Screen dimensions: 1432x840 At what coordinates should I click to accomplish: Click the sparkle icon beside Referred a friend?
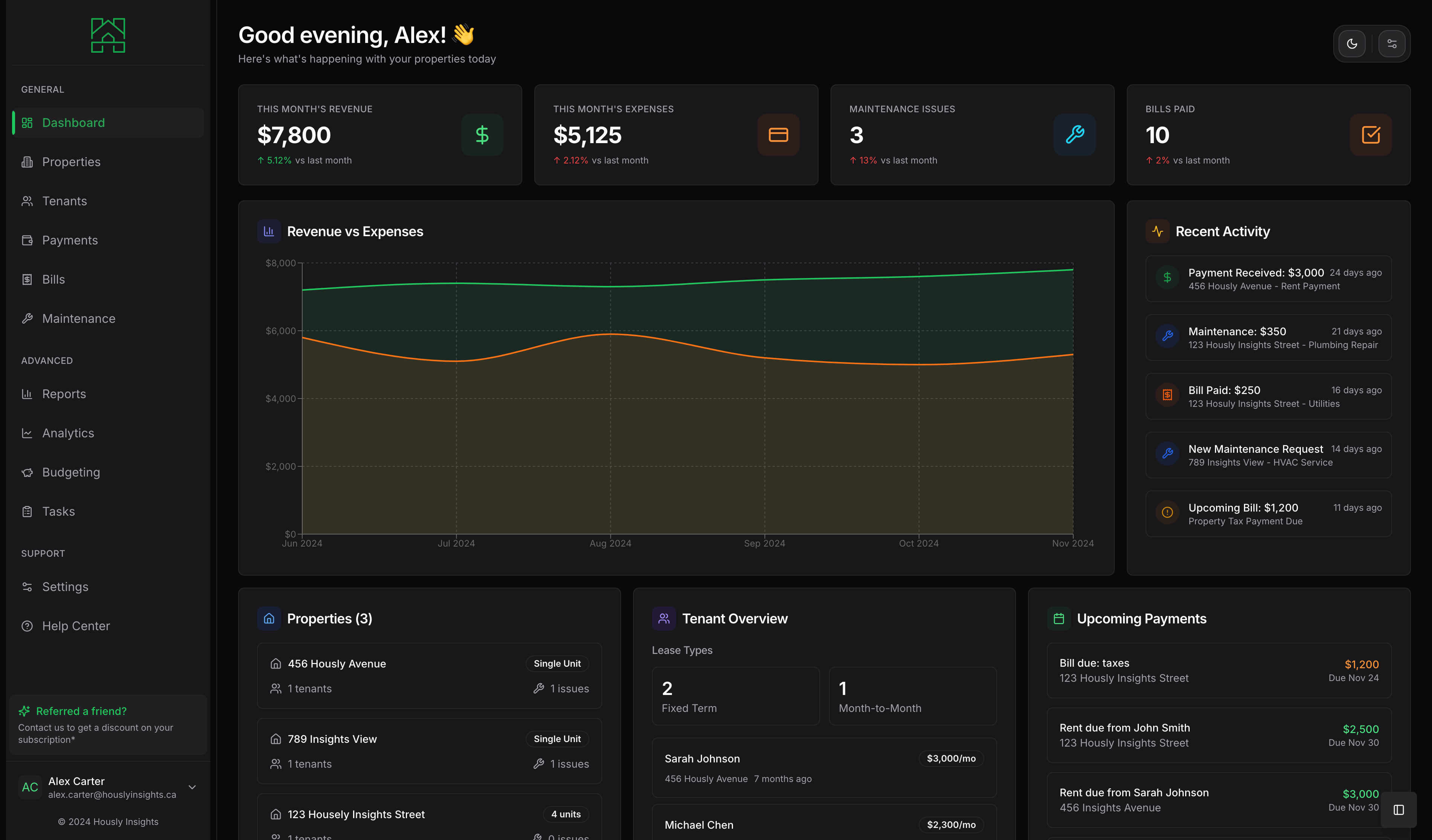coord(24,711)
